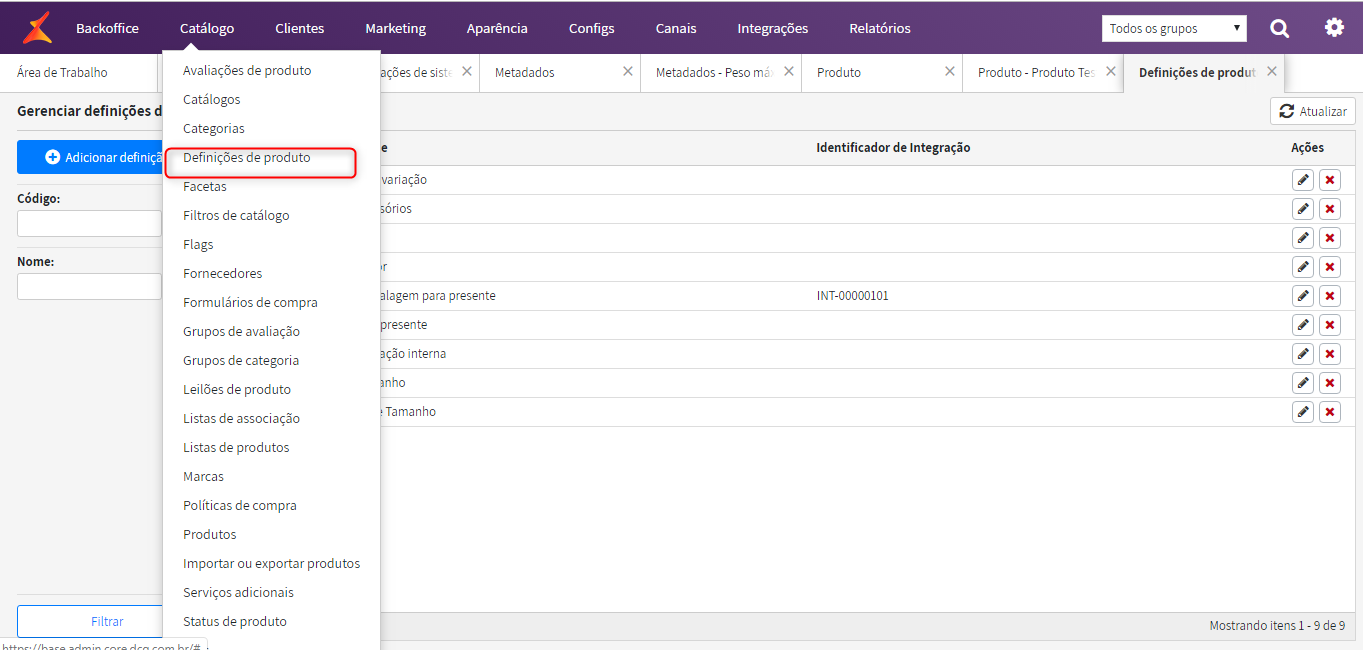Edit the row ending in 'ação interna'

1302,354
